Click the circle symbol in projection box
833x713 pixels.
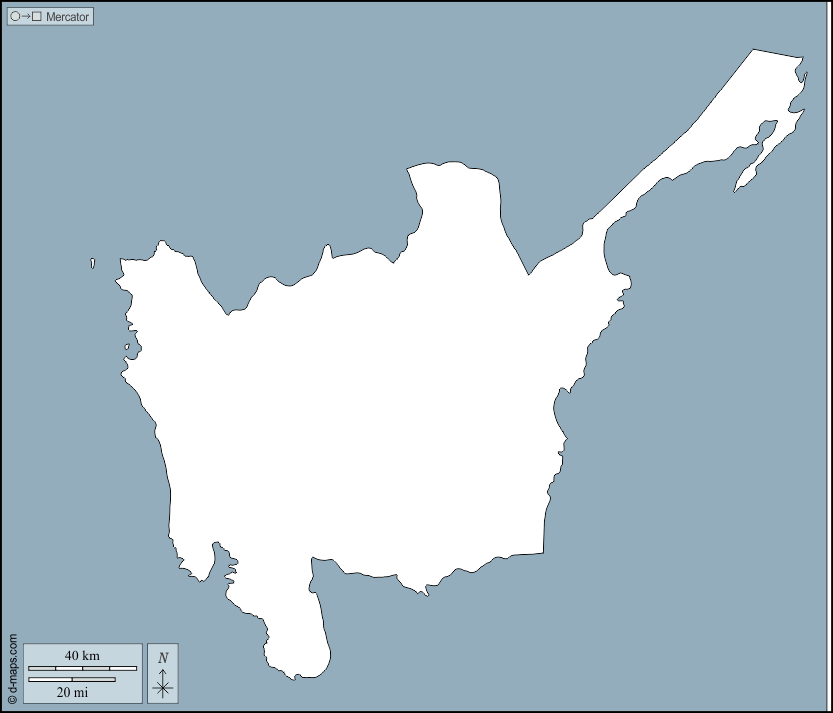[x=15, y=17]
